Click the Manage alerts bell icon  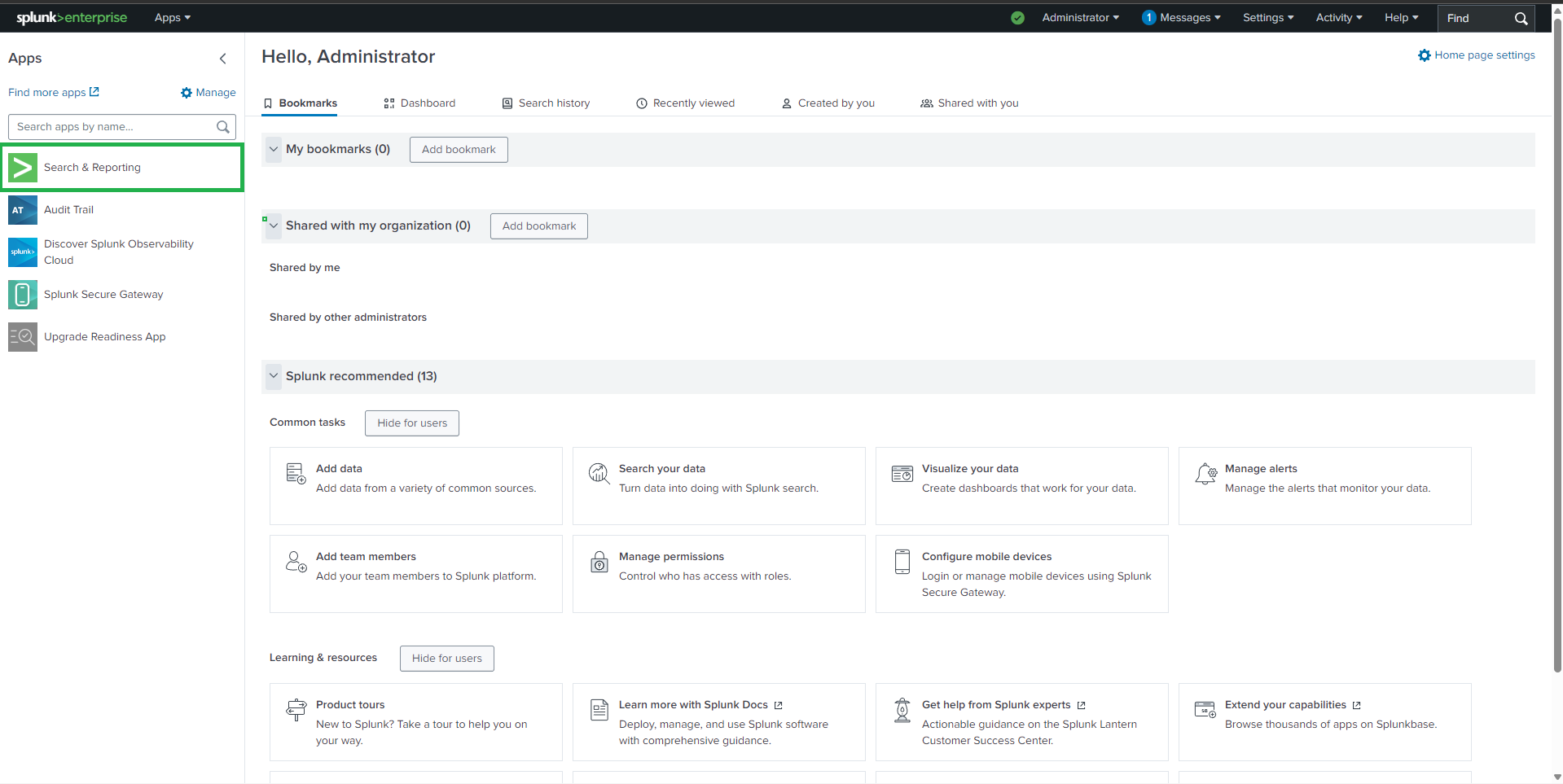(x=1205, y=474)
